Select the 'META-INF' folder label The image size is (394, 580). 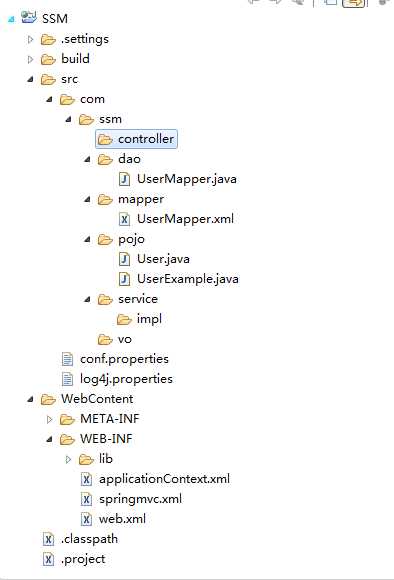point(110,419)
